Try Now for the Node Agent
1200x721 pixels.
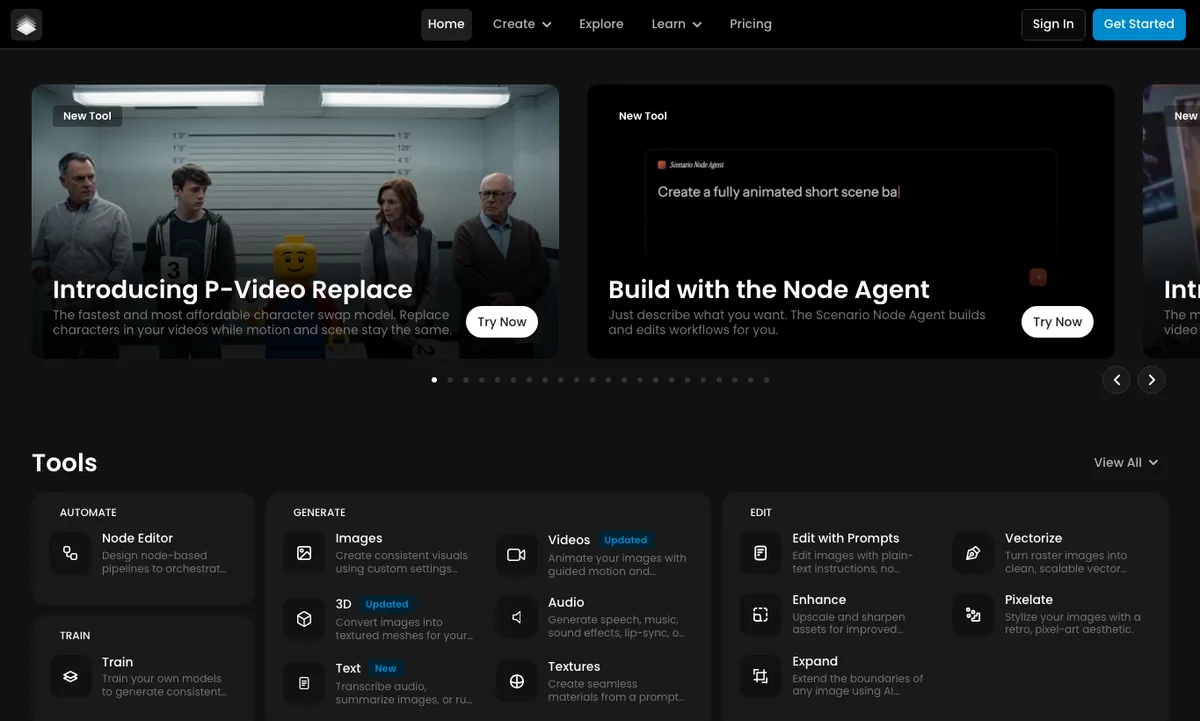(1058, 322)
